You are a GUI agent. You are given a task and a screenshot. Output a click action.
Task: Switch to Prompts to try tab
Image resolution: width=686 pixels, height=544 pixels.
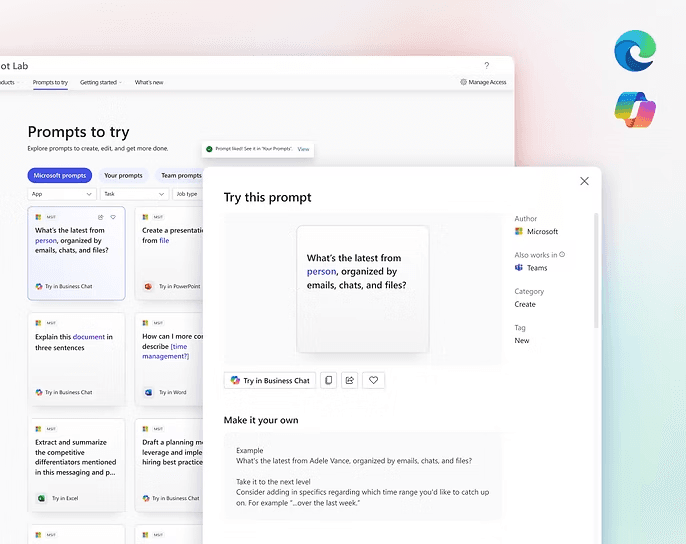pos(50,82)
